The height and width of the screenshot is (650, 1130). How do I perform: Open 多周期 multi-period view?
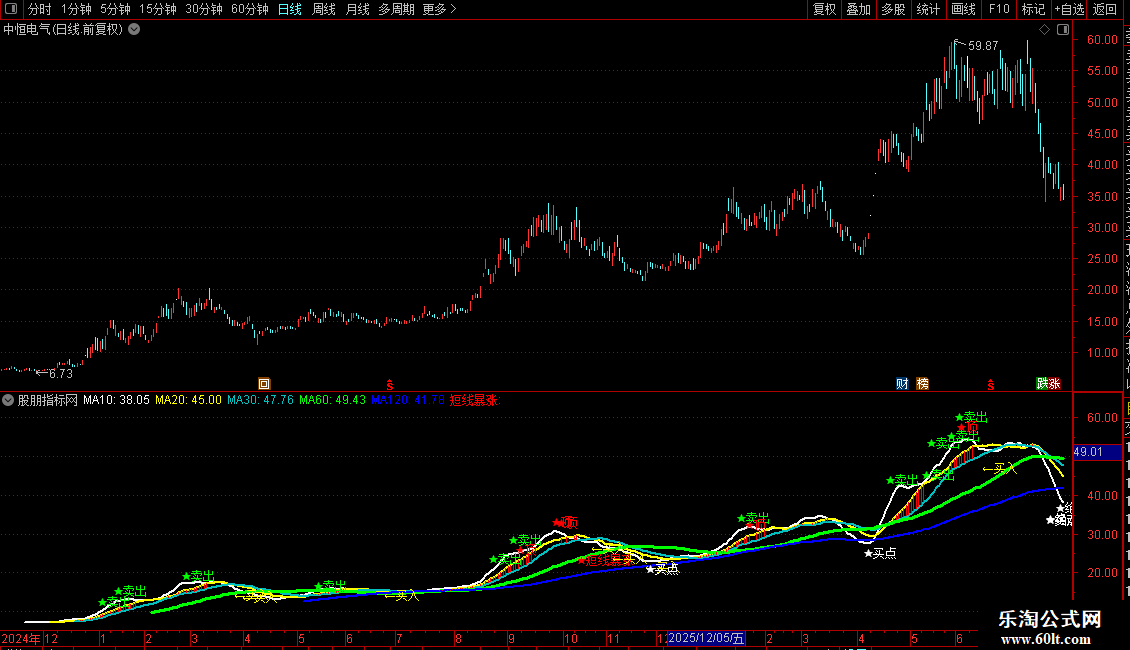pos(396,9)
